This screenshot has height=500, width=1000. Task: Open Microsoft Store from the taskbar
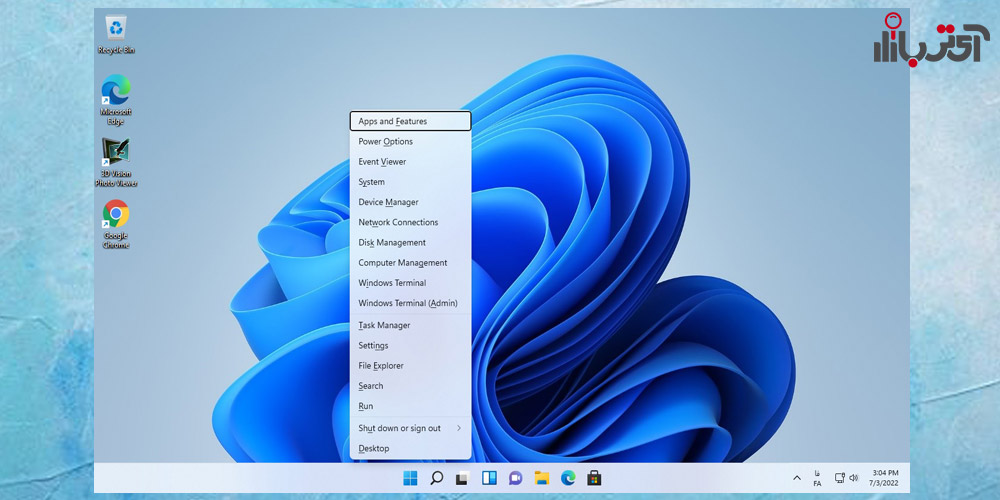point(594,478)
